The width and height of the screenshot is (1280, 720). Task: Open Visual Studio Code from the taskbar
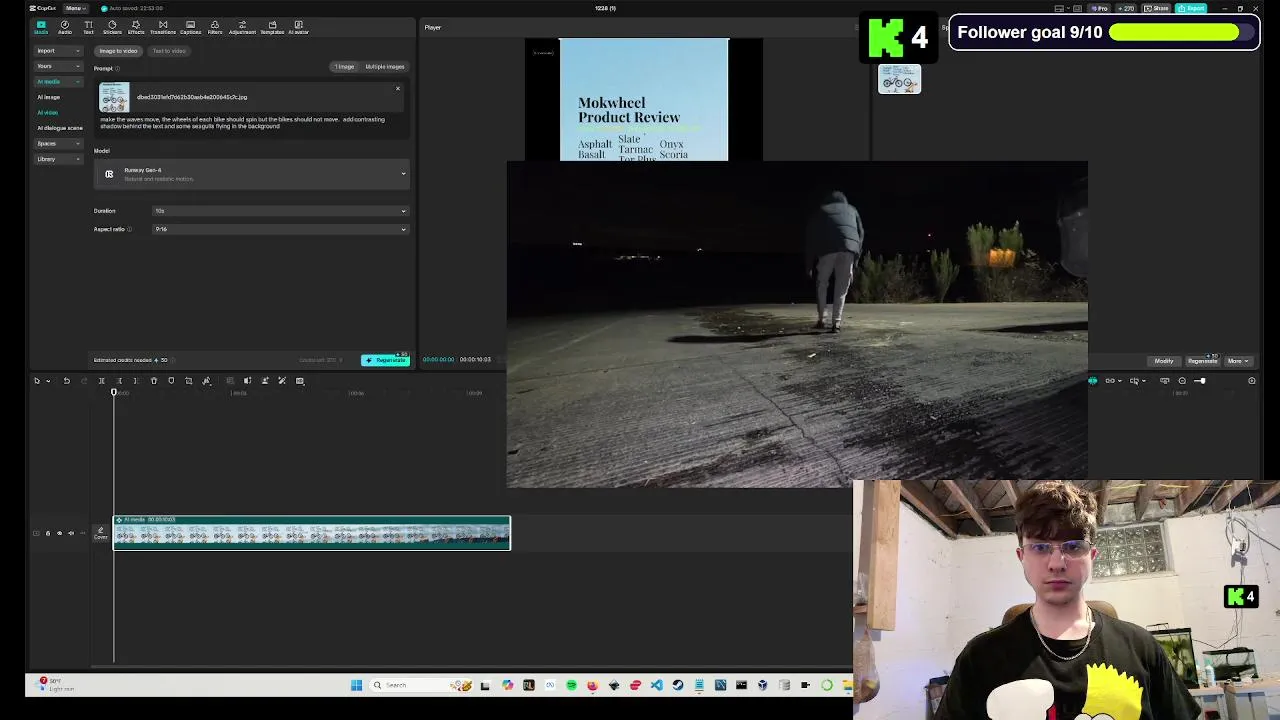pyautogui.click(x=656, y=685)
